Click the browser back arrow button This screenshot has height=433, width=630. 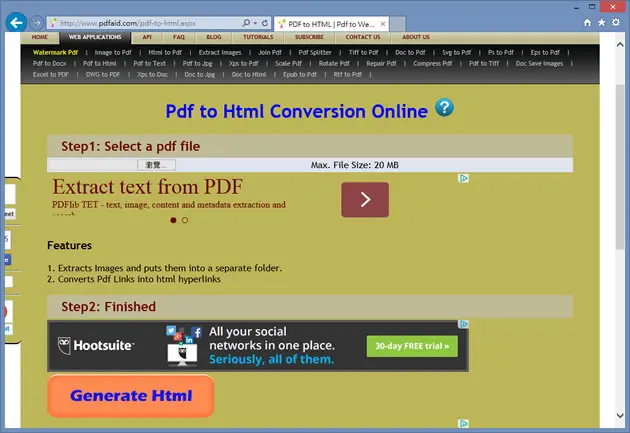point(16,23)
